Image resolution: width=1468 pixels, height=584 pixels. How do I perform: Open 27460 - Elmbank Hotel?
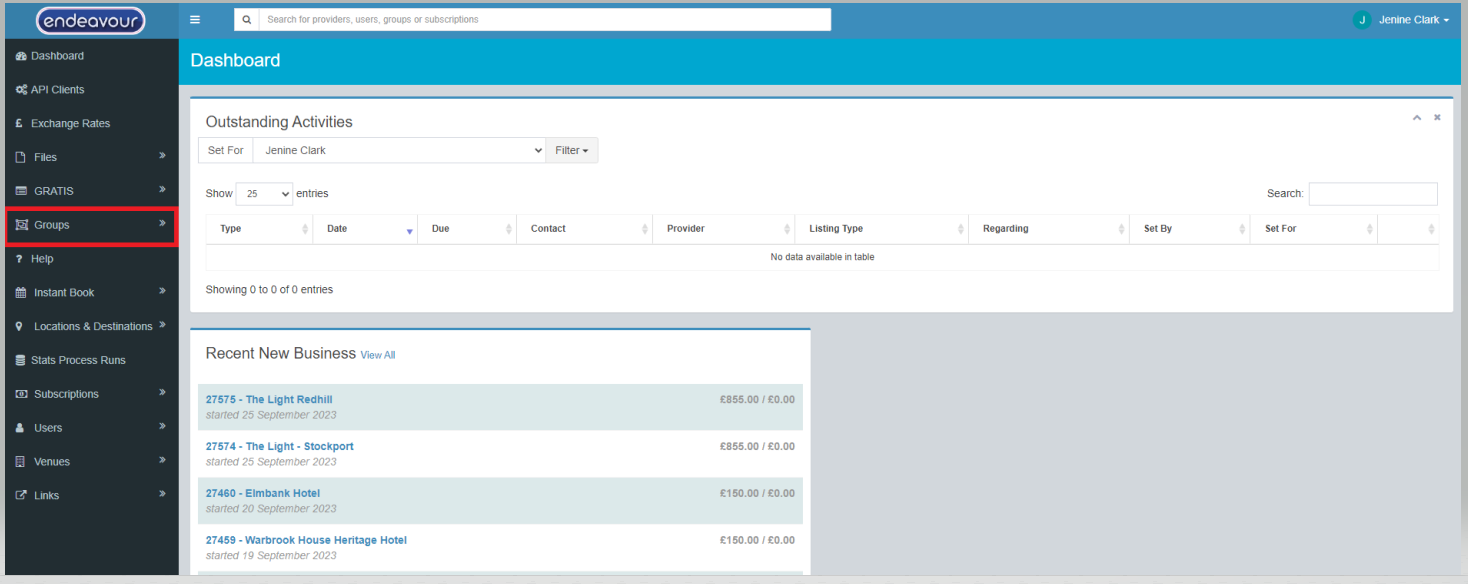pos(263,494)
